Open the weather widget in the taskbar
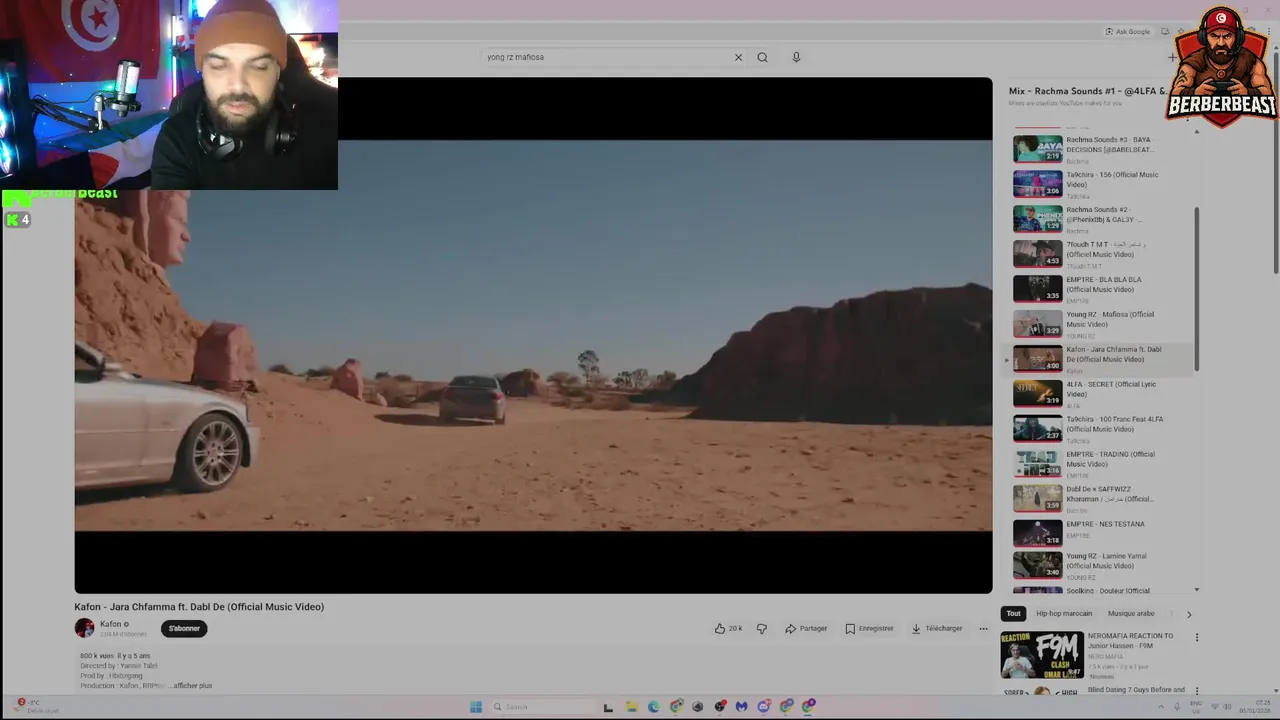Viewport: 1280px width, 720px height. point(38,706)
